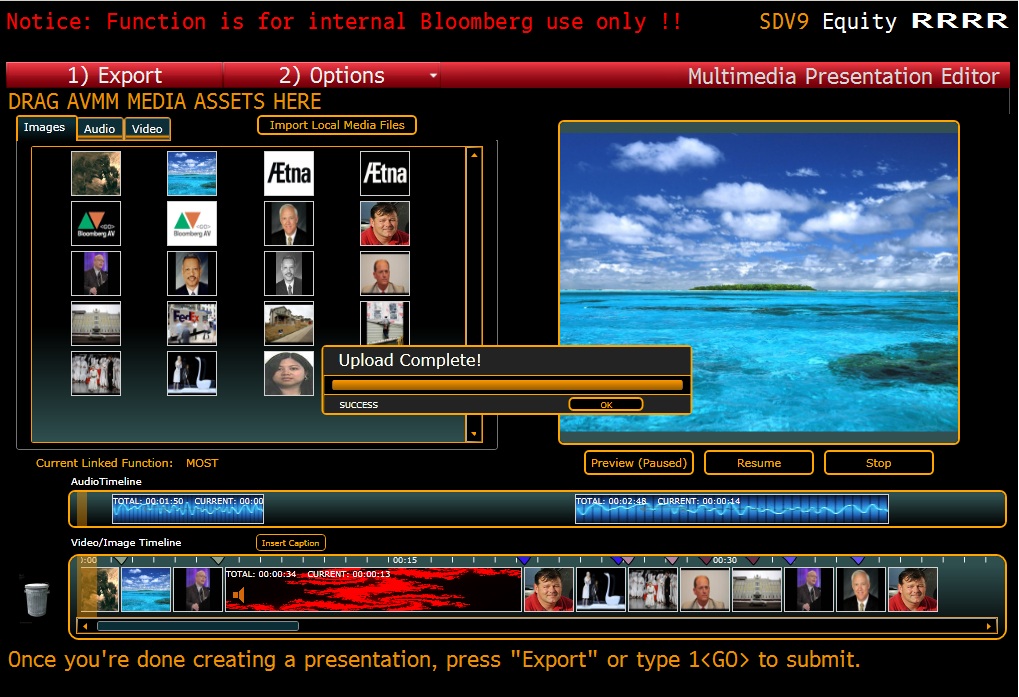Image resolution: width=1019 pixels, height=697 pixels.
Task: Click the trash can icon
Action: [36, 598]
